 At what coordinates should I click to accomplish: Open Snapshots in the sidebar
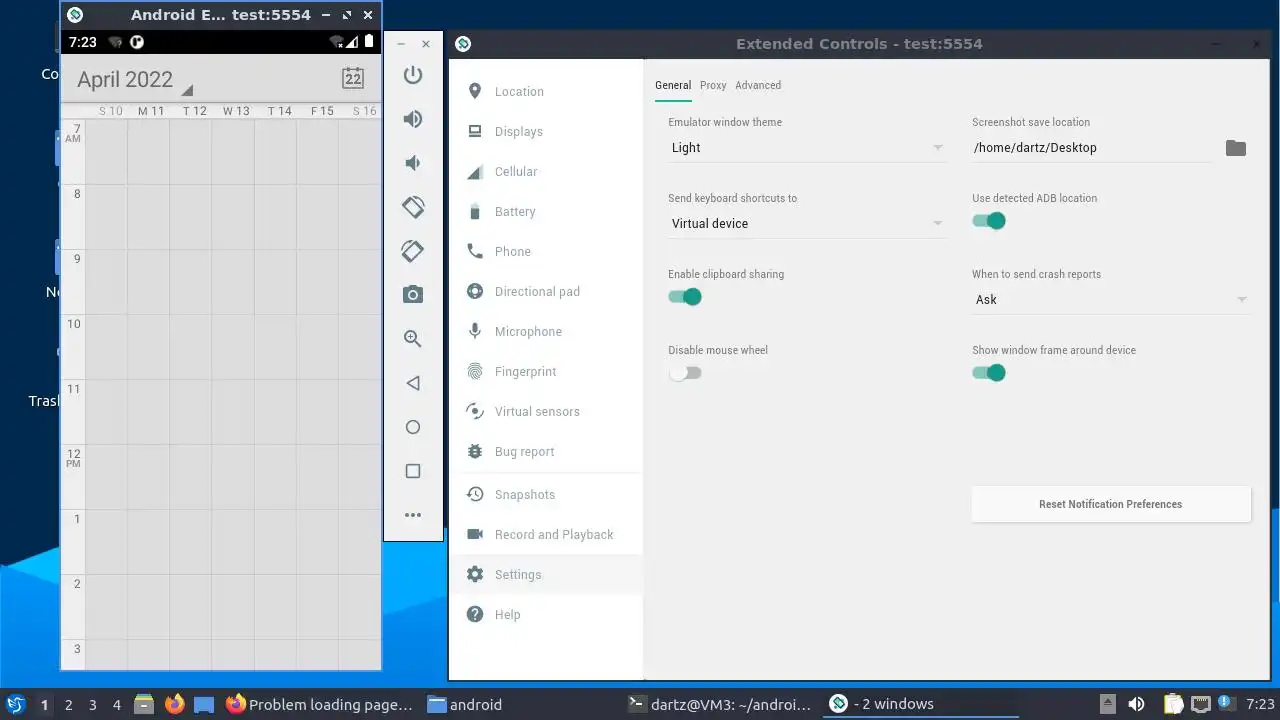click(x=546, y=494)
